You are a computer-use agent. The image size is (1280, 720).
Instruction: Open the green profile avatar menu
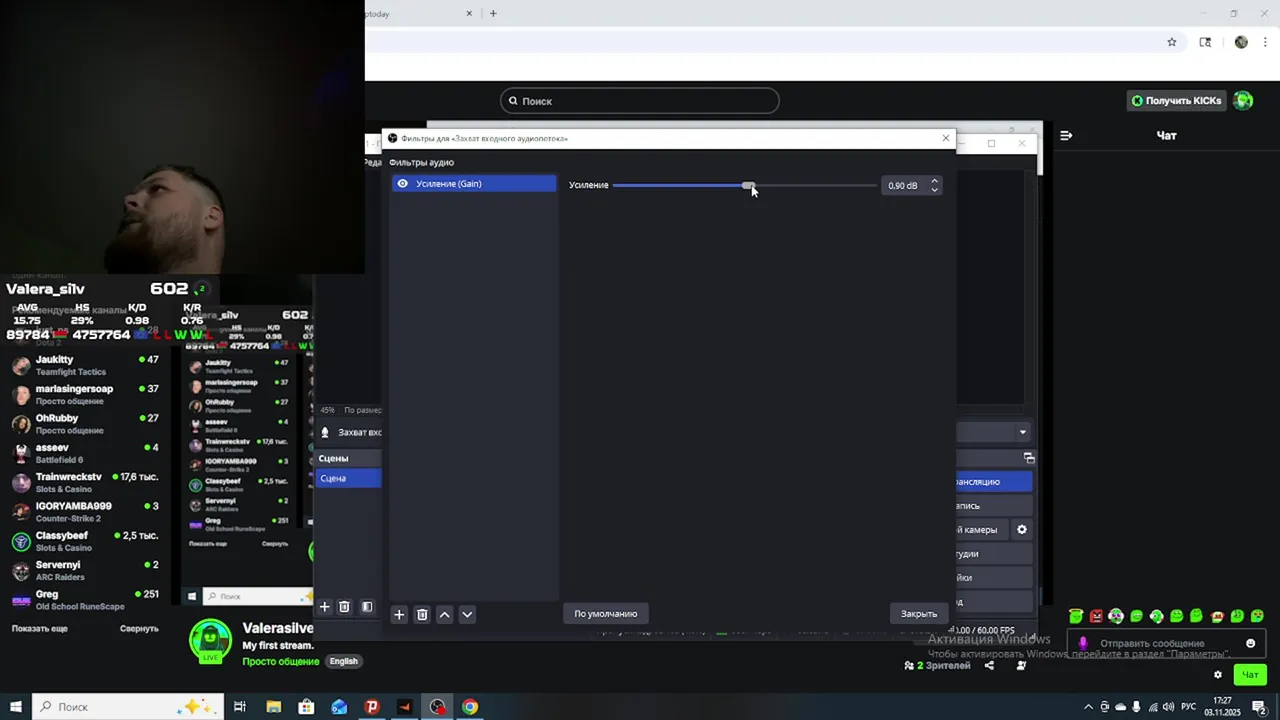pyautogui.click(x=1243, y=101)
